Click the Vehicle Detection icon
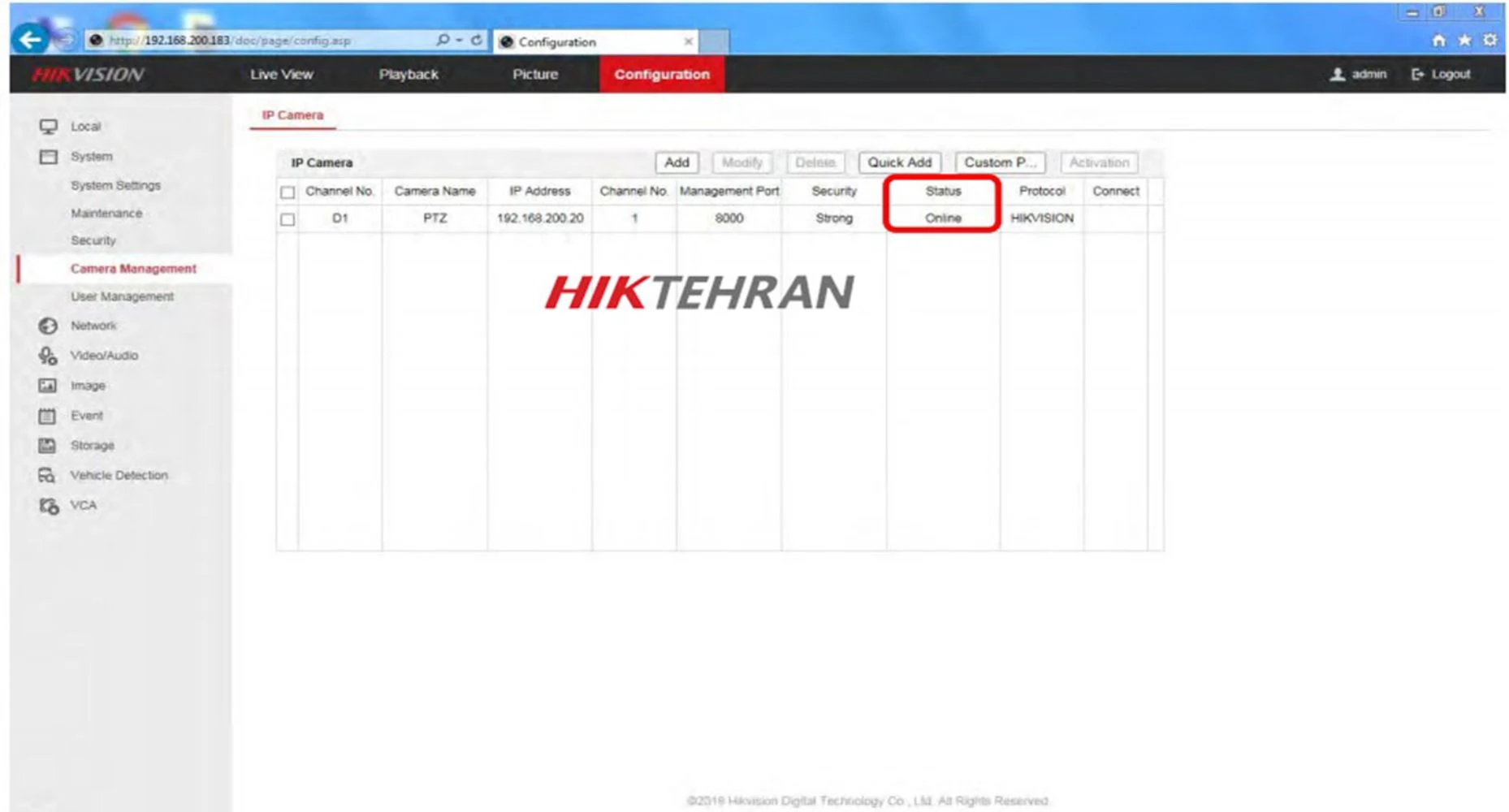1509x812 pixels. click(x=48, y=476)
